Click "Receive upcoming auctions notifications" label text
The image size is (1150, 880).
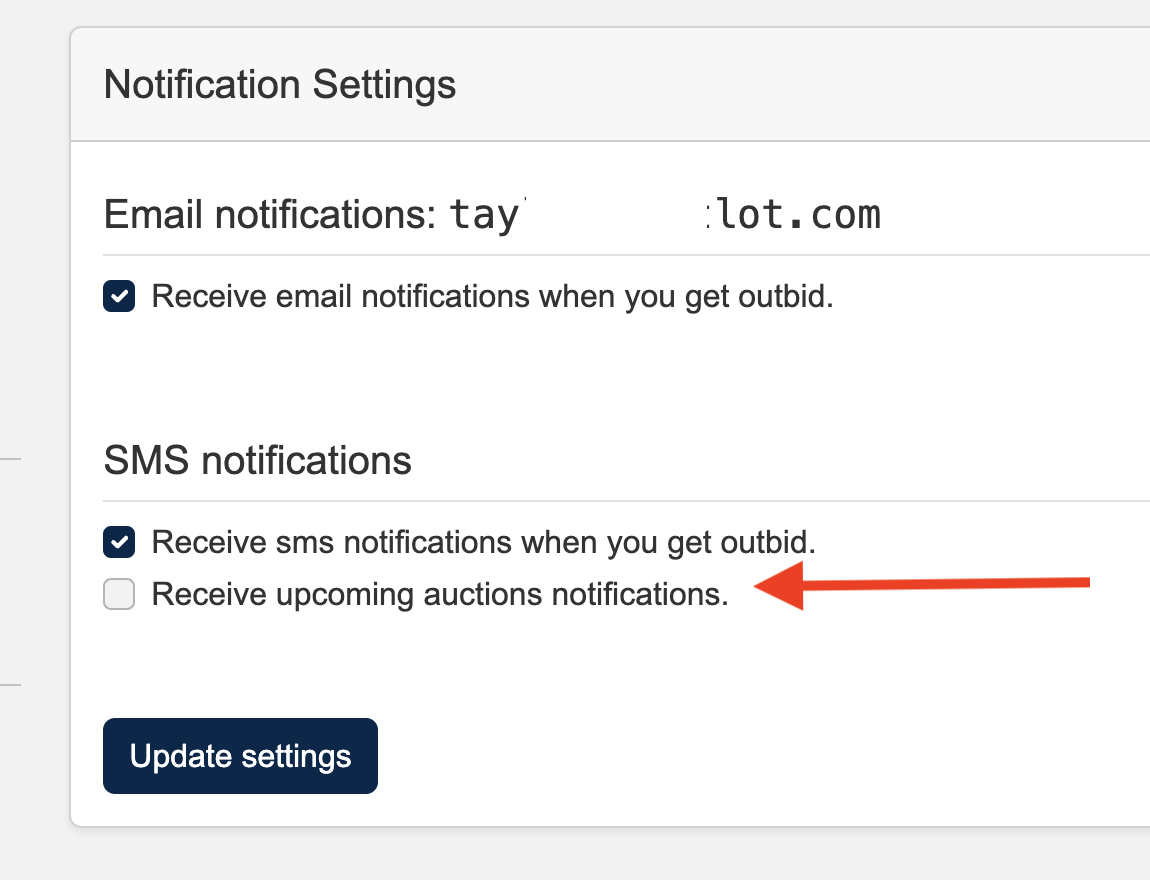(440, 595)
